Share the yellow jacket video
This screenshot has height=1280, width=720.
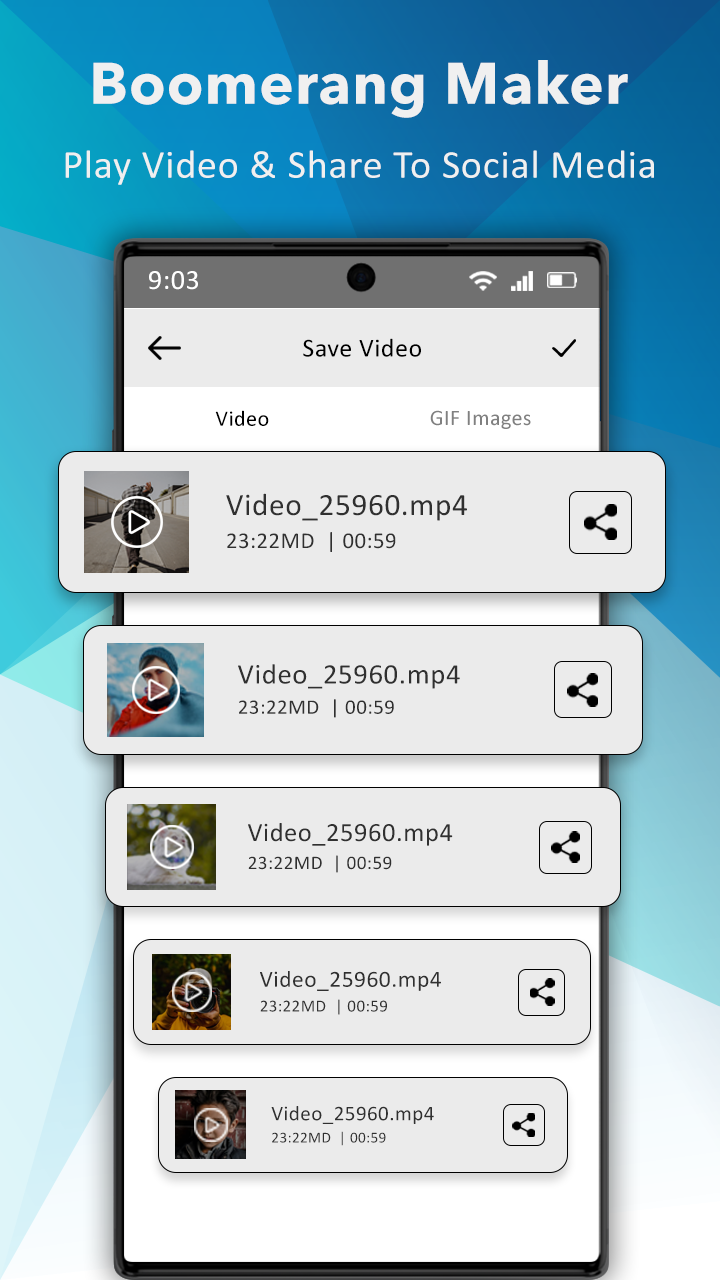541,992
